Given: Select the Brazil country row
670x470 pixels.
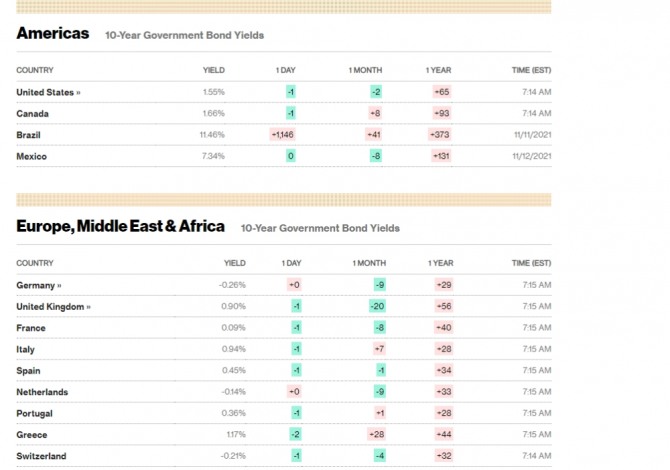Looking at the screenshot, I should (x=284, y=135).
